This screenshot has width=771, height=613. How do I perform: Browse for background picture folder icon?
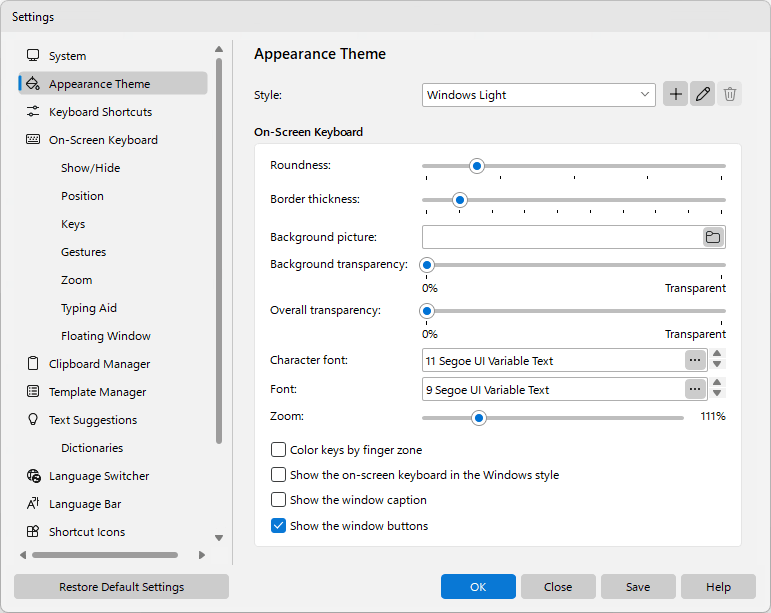point(713,237)
